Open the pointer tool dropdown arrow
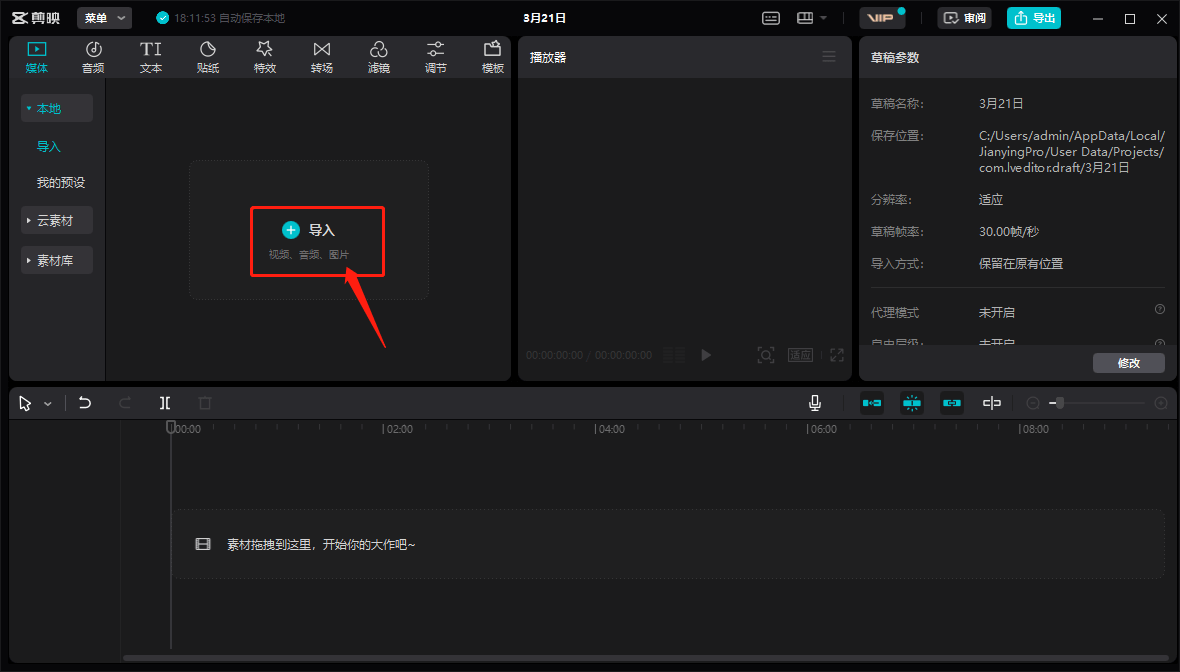 point(47,404)
